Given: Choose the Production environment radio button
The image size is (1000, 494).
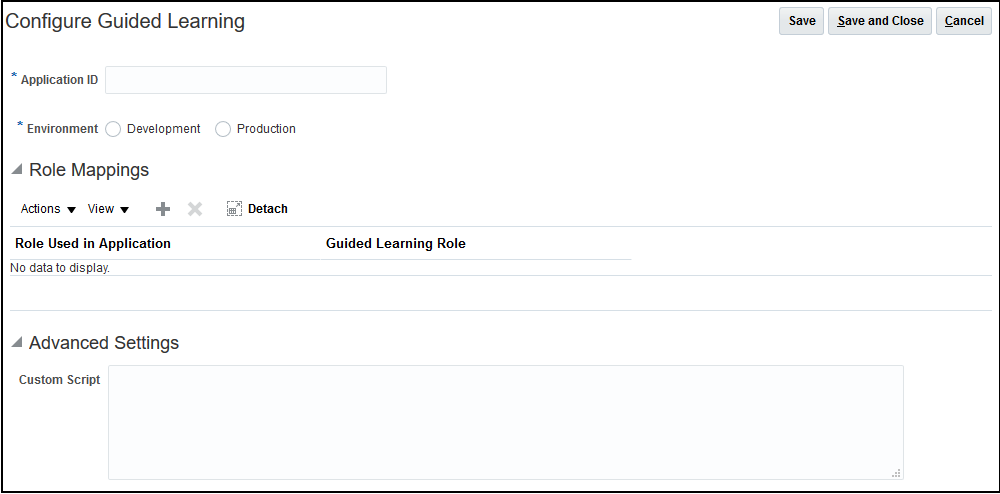Looking at the screenshot, I should click(x=223, y=129).
